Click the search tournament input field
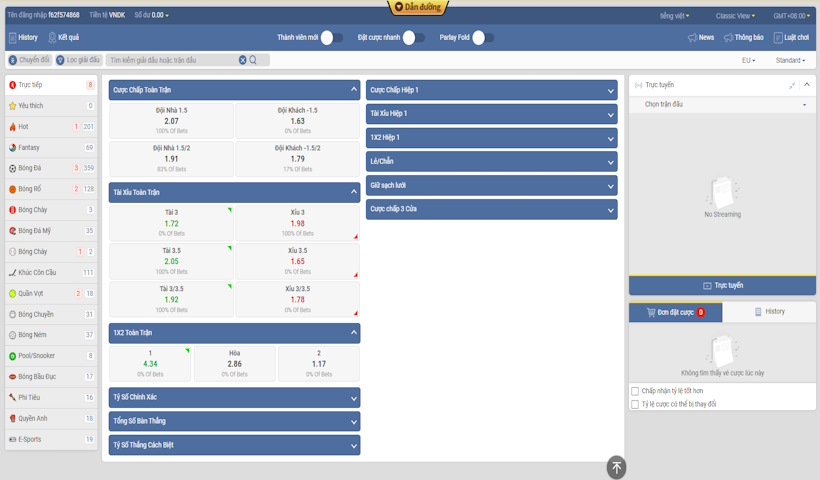This screenshot has width=820, height=480. [173, 60]
